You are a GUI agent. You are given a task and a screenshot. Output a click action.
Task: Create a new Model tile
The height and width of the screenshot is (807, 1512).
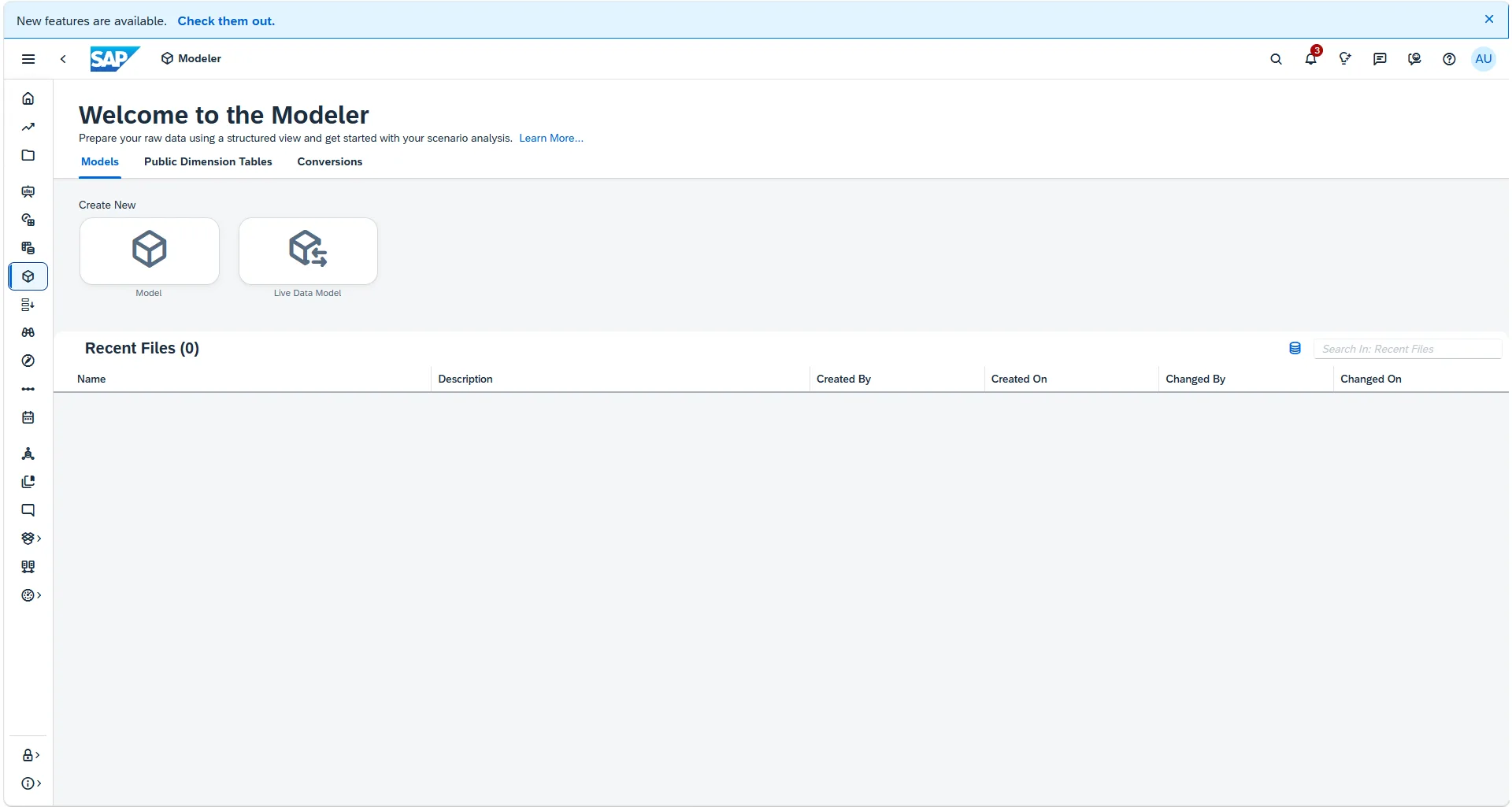(x=150, y=251)
